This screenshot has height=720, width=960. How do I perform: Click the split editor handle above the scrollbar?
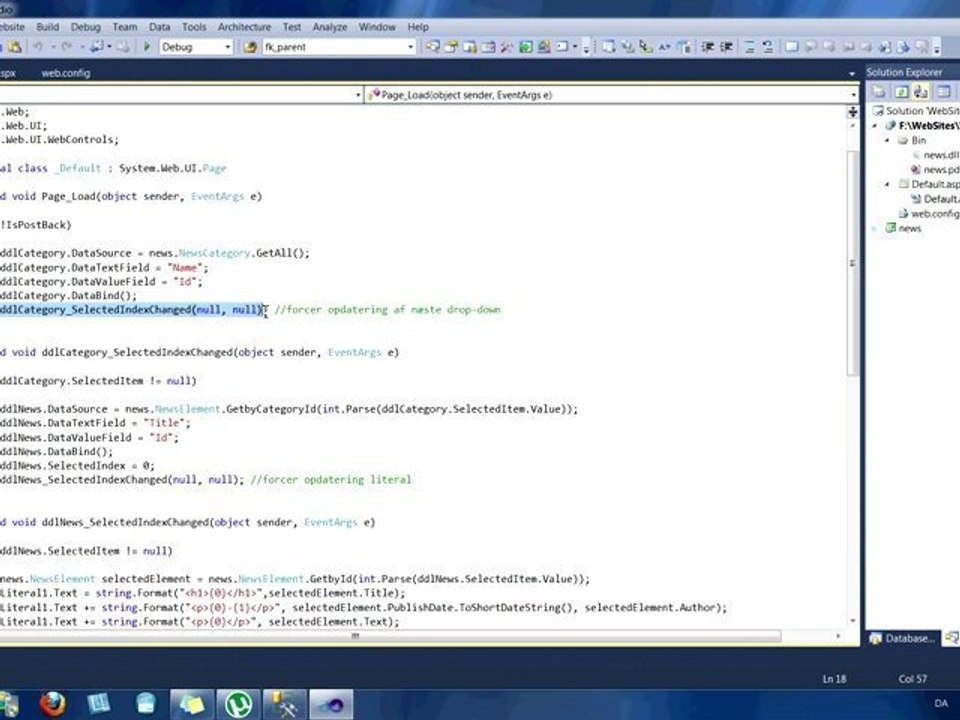click(x=852, y=111)
